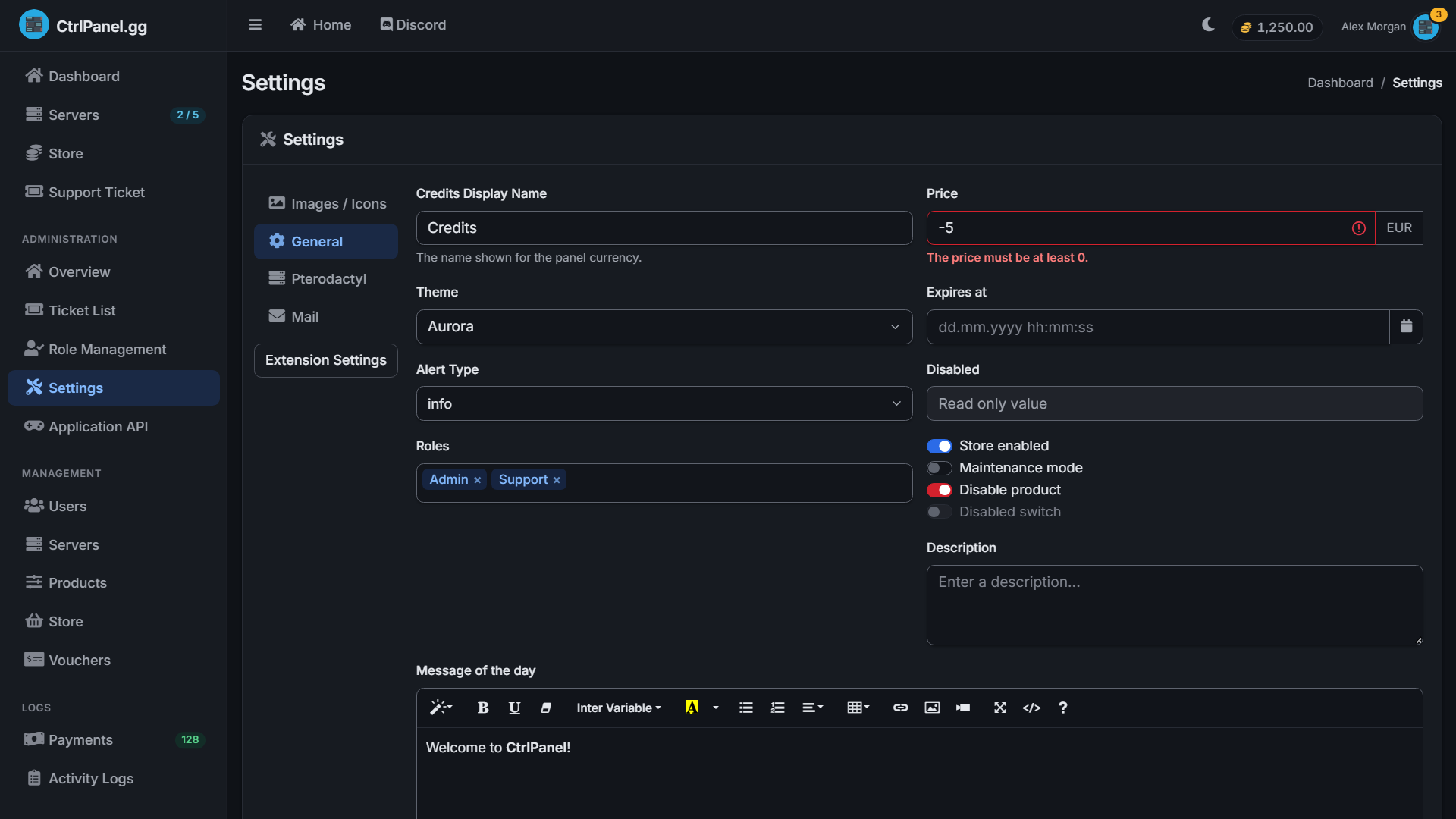Image resolution: width=1456 pixels, height=819 pixels.
Task: Switch editor to code view
Action: tap(1031, 708)
